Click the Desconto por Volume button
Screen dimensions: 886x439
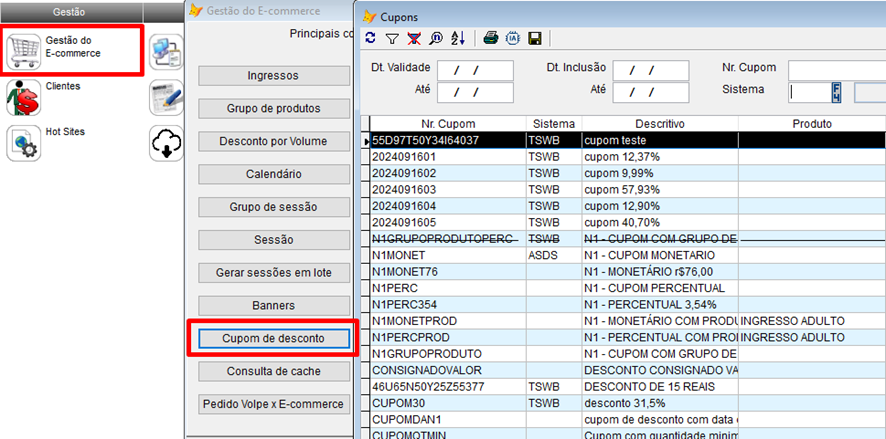272,141
